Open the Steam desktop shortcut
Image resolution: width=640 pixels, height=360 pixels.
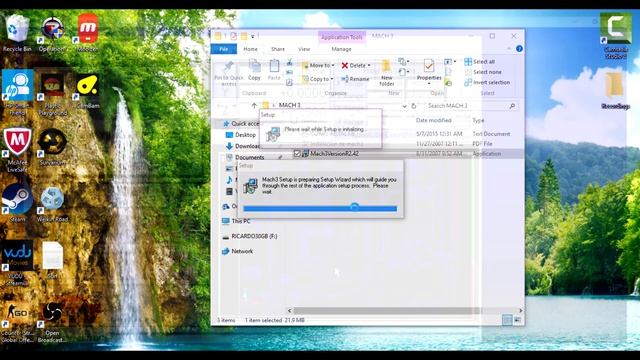click(17, 203)
